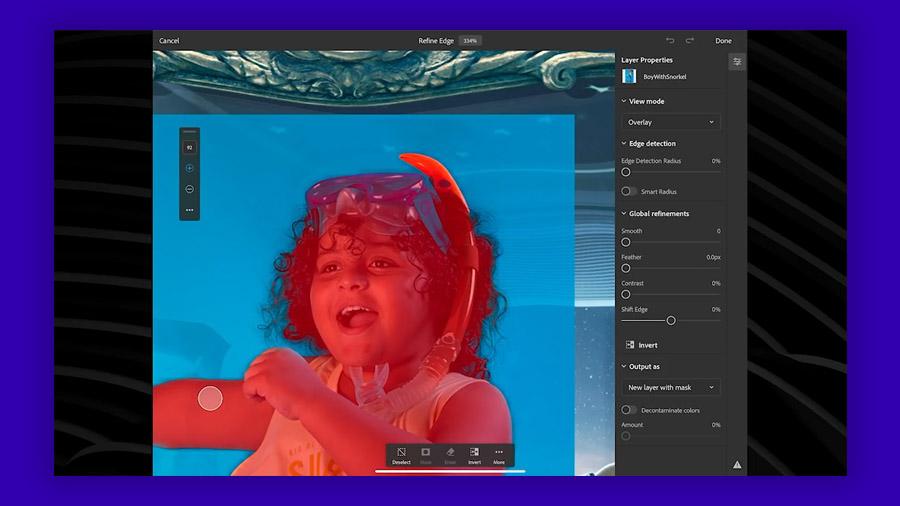The height and width of the screenshot is (506, 900).
Task: Click the Smooth slider handle
Action: [626, 242]
